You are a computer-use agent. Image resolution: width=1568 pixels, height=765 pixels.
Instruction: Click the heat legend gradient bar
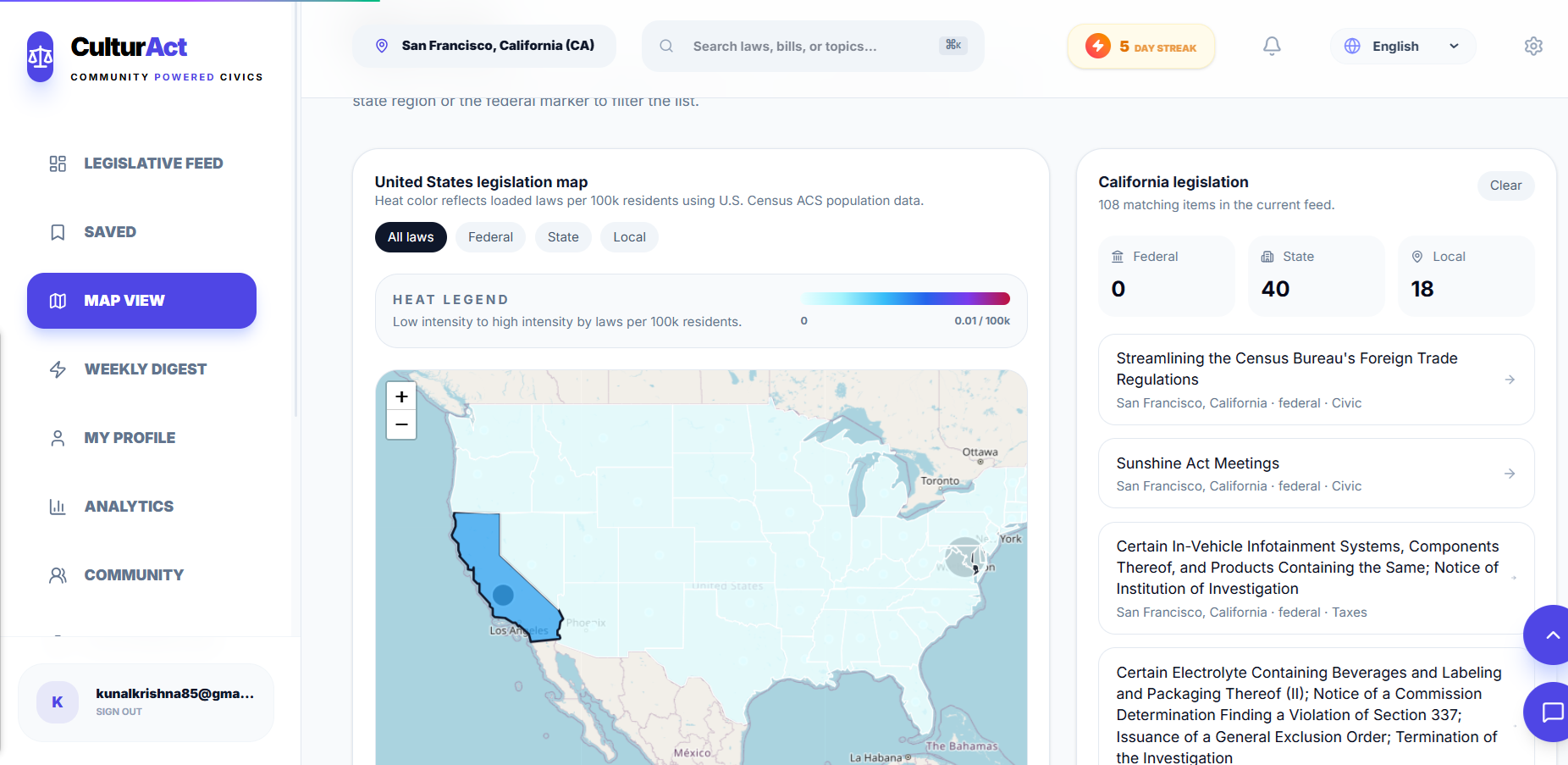[904, 298]
